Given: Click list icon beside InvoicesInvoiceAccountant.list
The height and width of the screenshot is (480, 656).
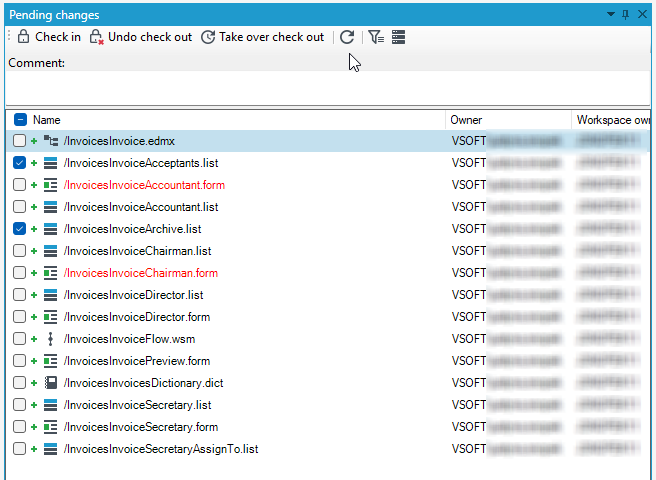Looking at the screenshot, I should (x=51, y=207).
